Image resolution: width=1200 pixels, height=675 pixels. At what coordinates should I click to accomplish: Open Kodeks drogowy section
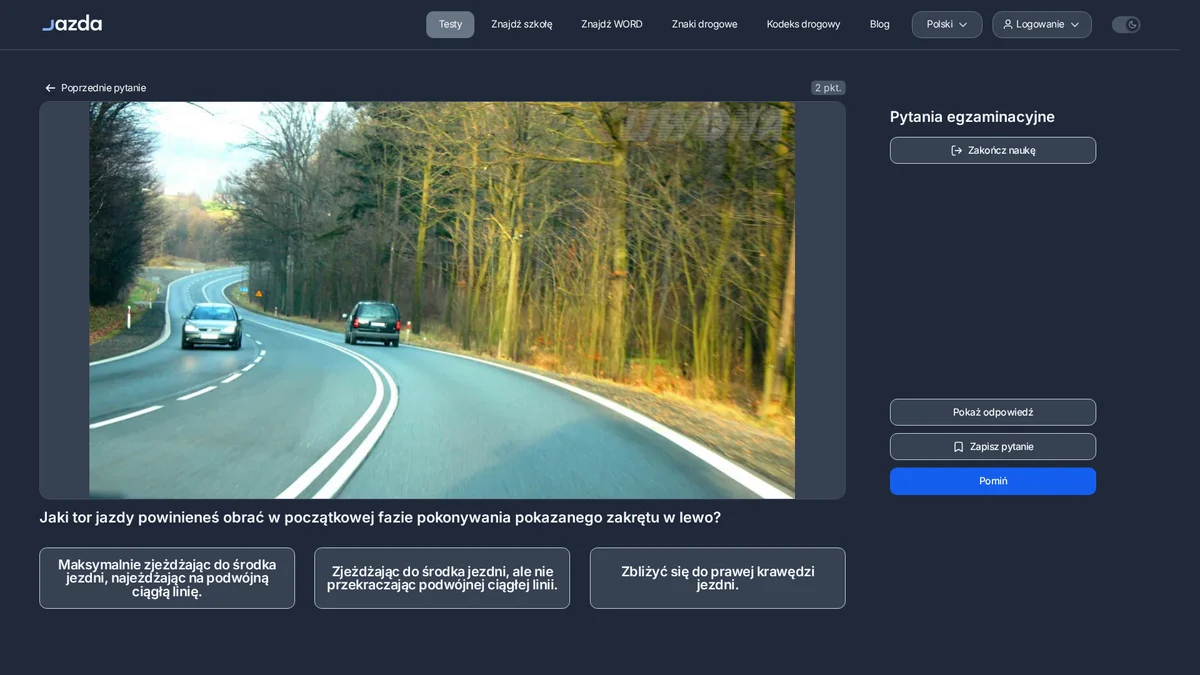(804, 24)
